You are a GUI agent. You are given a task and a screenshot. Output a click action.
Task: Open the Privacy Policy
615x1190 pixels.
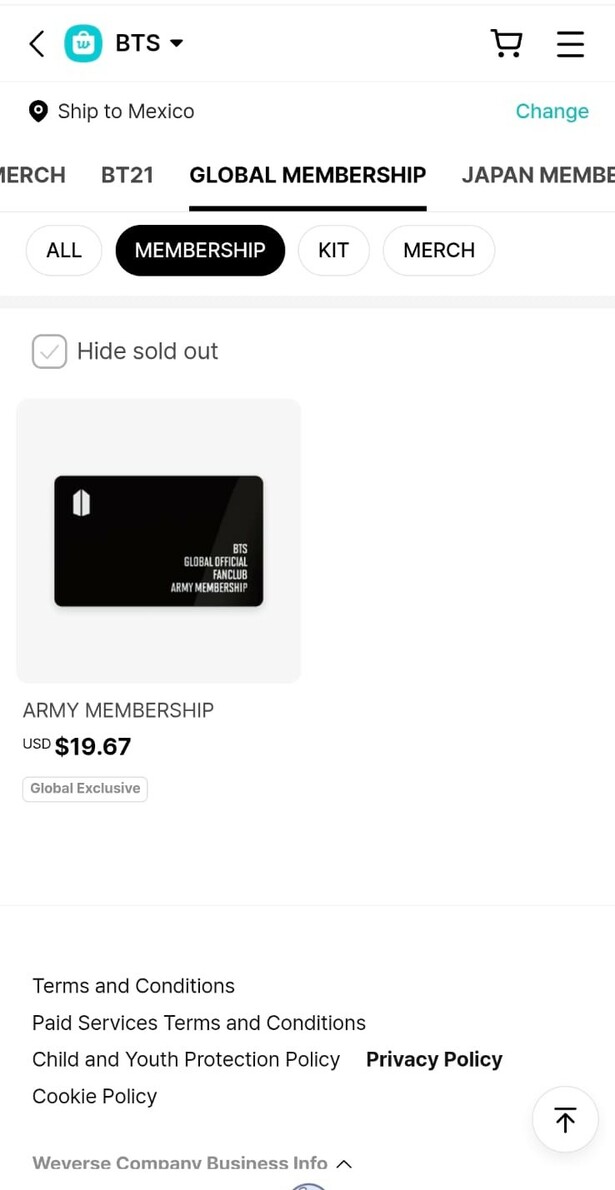click(434, 1058)
